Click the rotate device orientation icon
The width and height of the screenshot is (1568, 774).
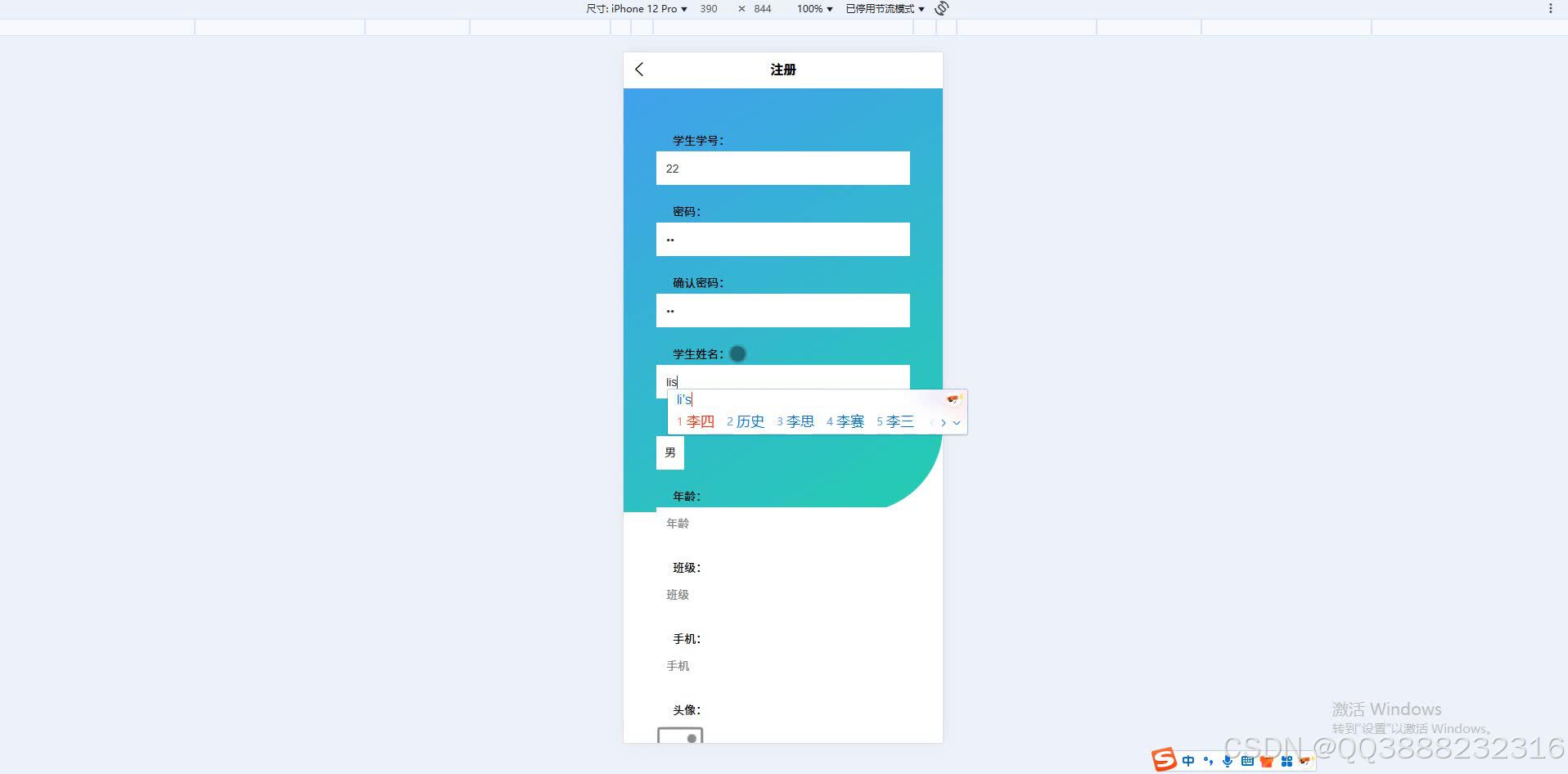pos(941,9)
